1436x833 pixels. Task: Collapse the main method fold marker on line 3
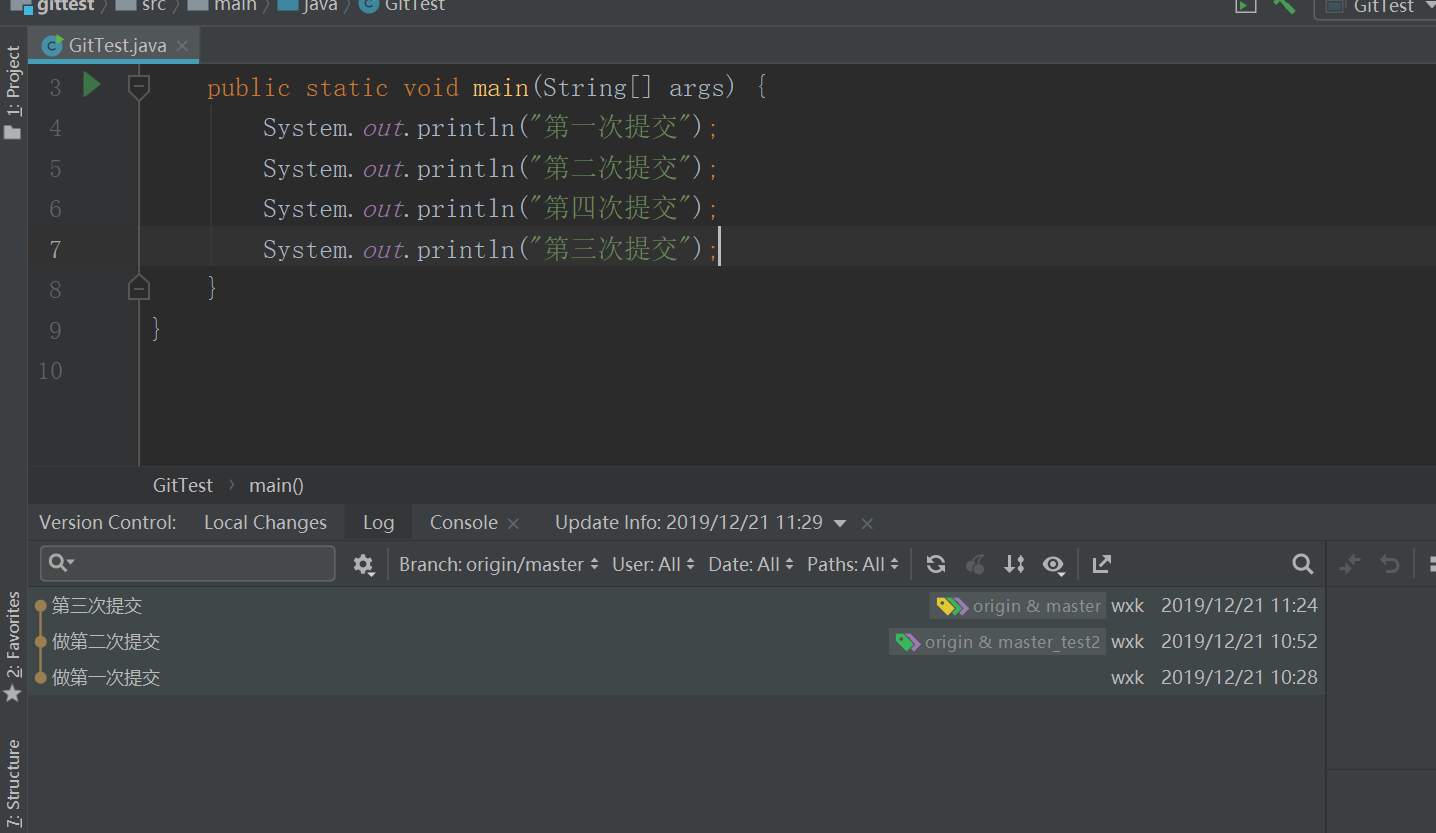click(139, 87)
